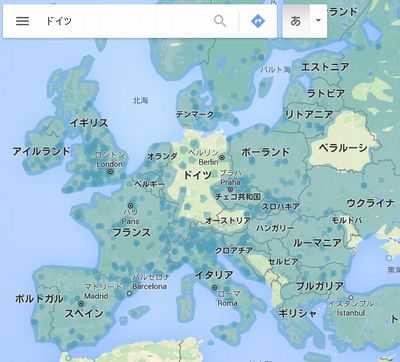Select the イタリア country label
The height and width of the screenshot is (362, 400).
coord(214,275)
